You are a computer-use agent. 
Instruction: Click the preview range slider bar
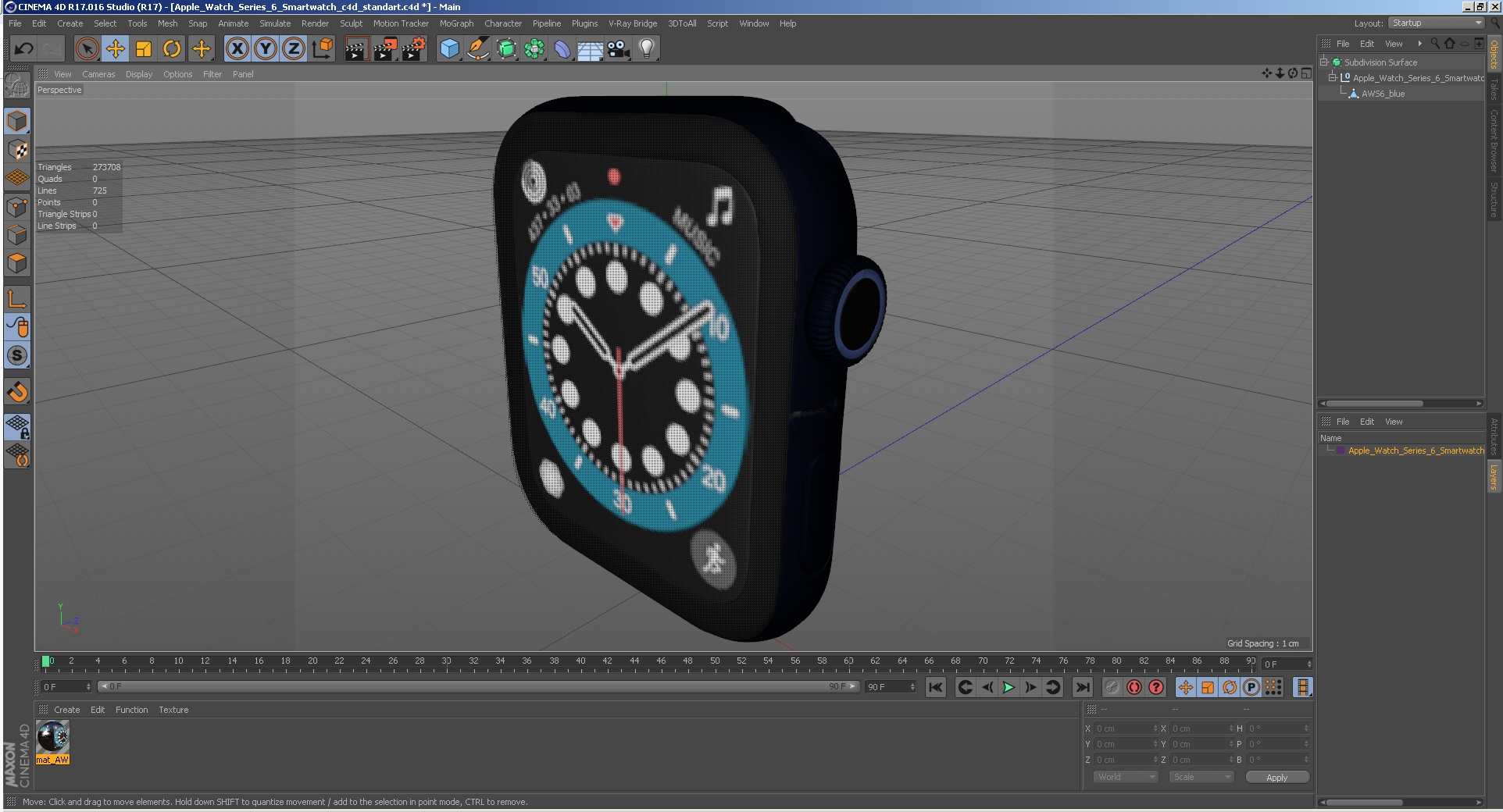(x=479, y=687)
